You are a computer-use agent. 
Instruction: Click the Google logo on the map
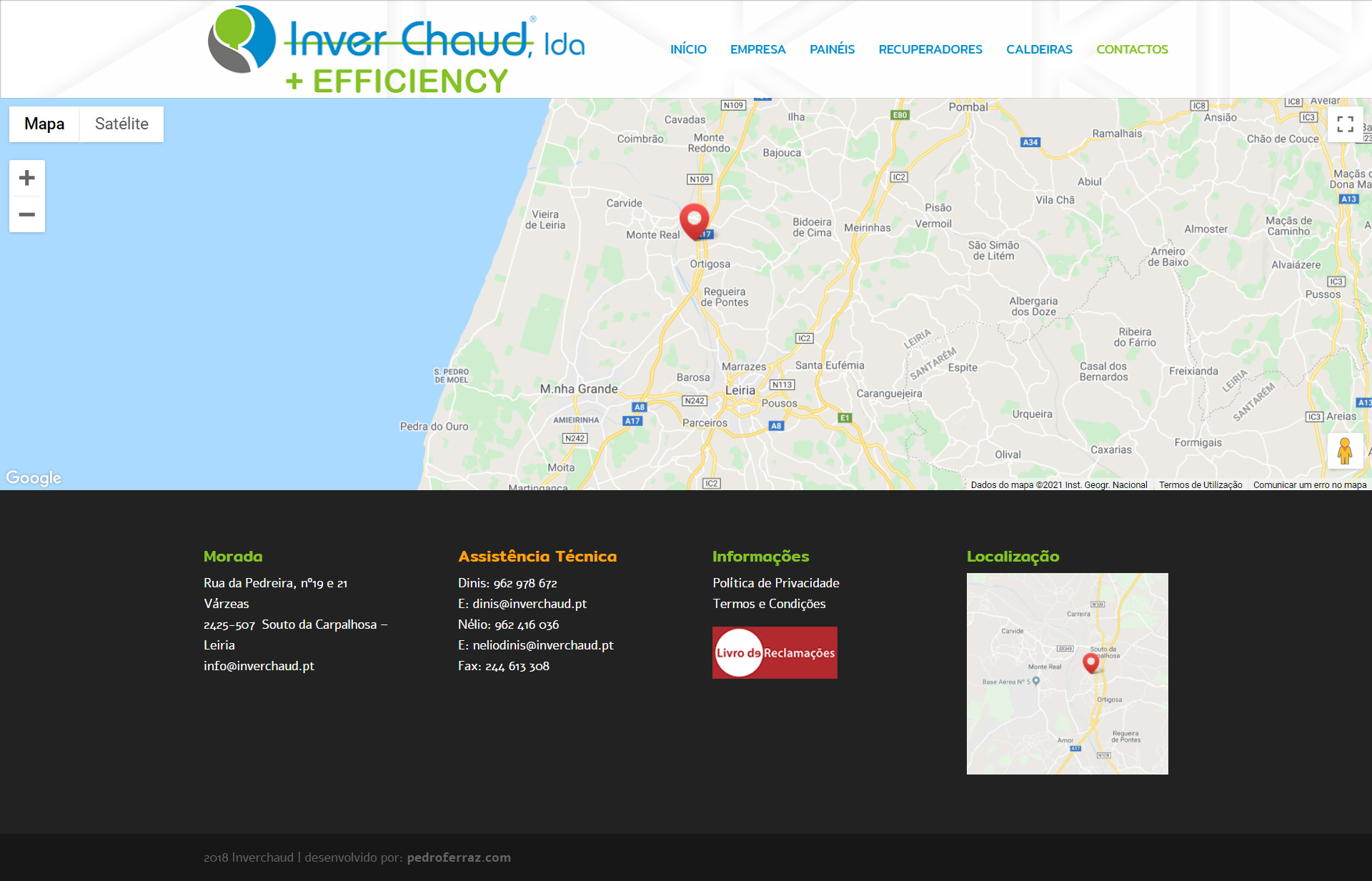[34, 477]
